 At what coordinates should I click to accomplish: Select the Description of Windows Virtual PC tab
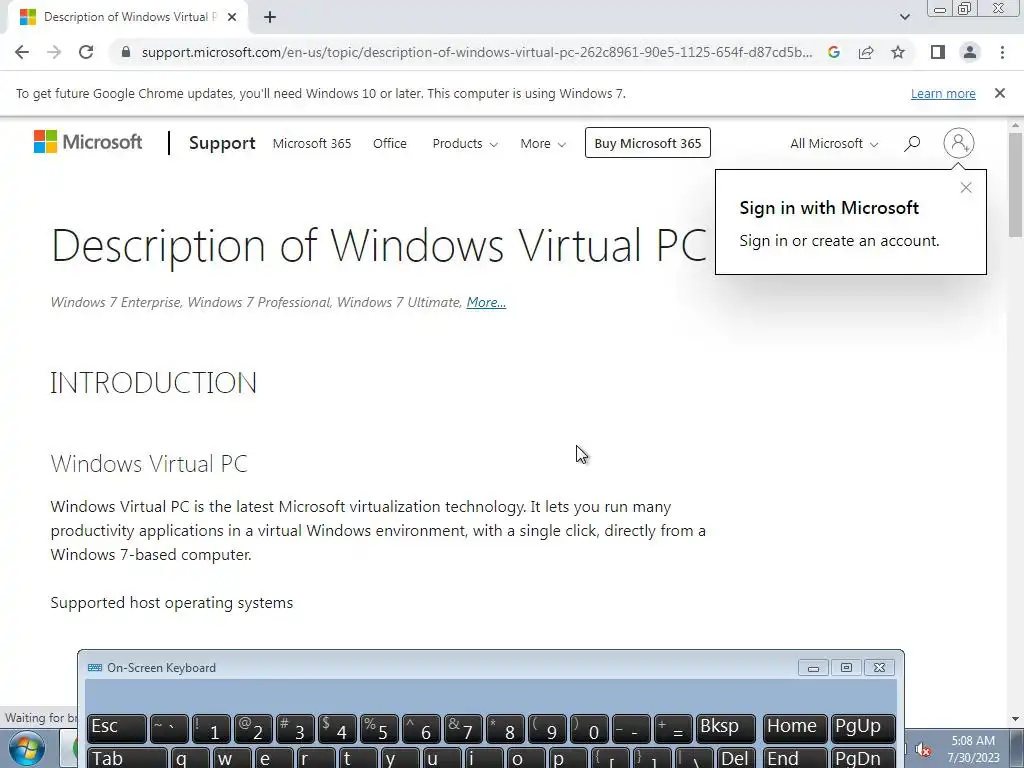(x=127, y=17)
